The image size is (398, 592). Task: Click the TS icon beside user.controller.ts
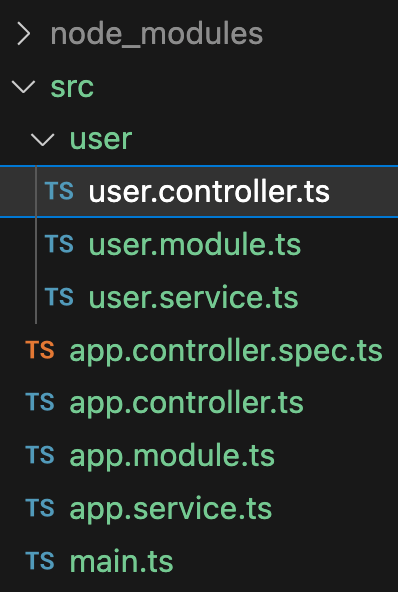click(x=59, y=191)
